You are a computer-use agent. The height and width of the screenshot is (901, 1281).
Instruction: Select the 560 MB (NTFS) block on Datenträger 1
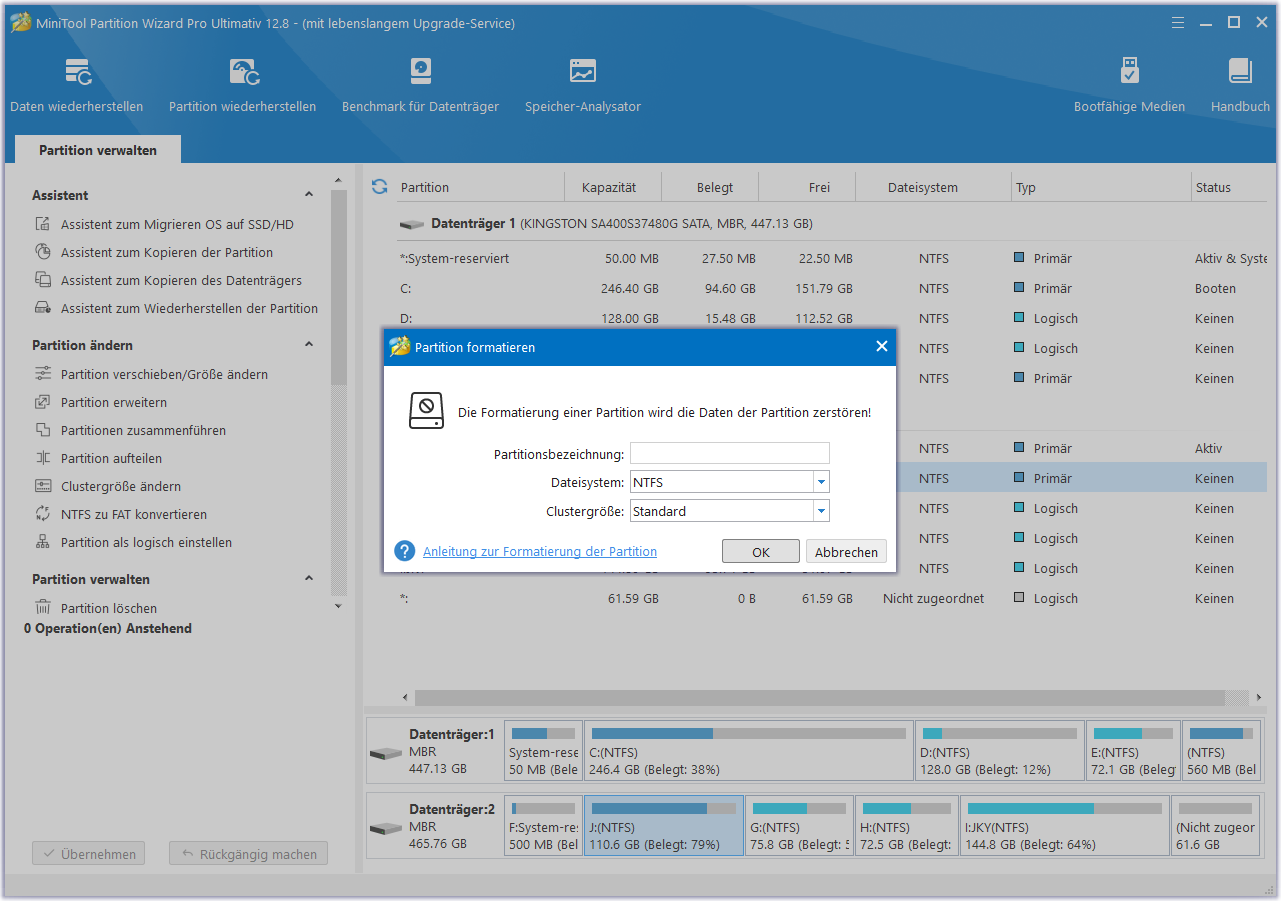point(1221,751)
